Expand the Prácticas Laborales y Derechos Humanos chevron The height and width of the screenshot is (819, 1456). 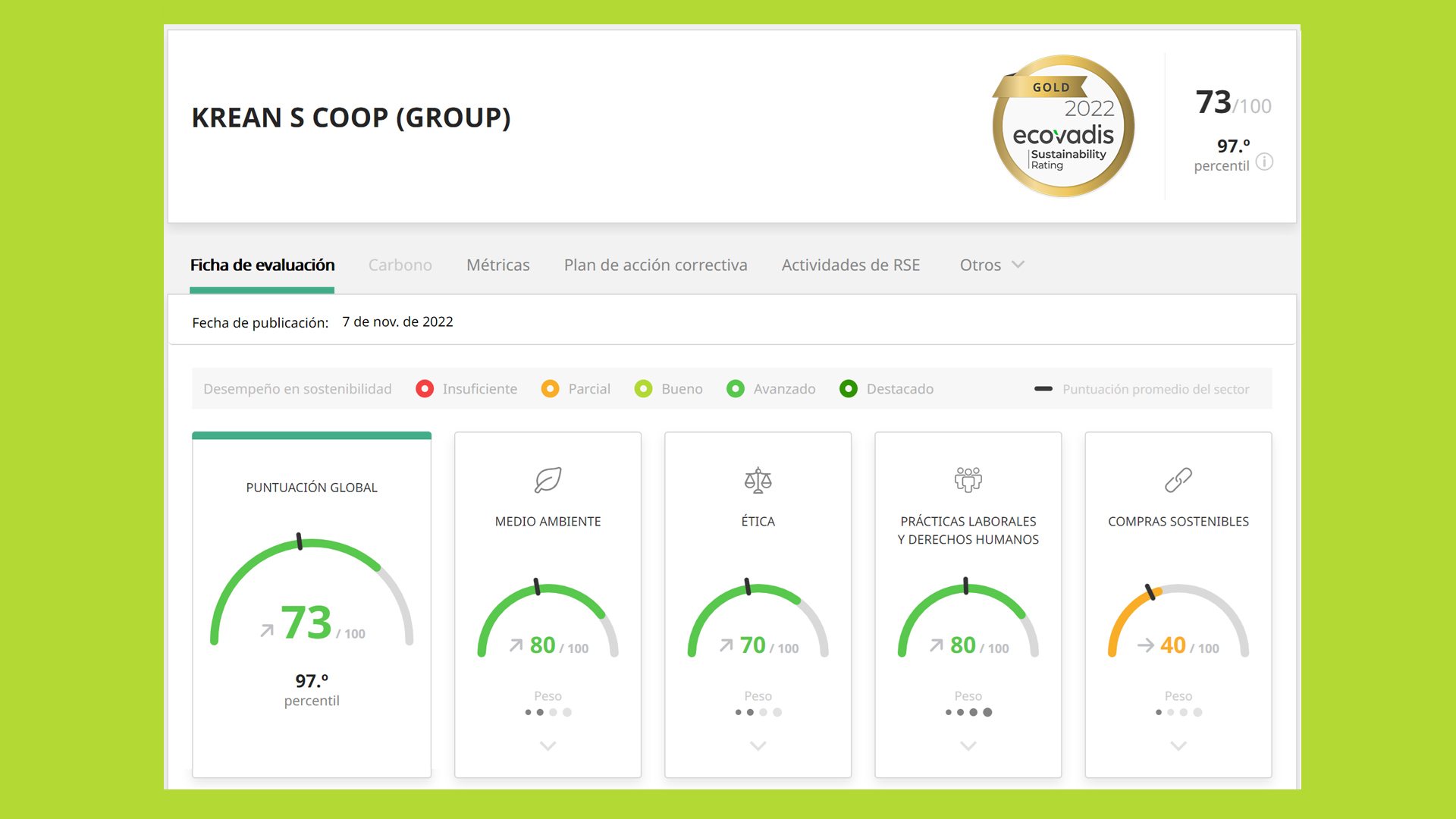968,746
